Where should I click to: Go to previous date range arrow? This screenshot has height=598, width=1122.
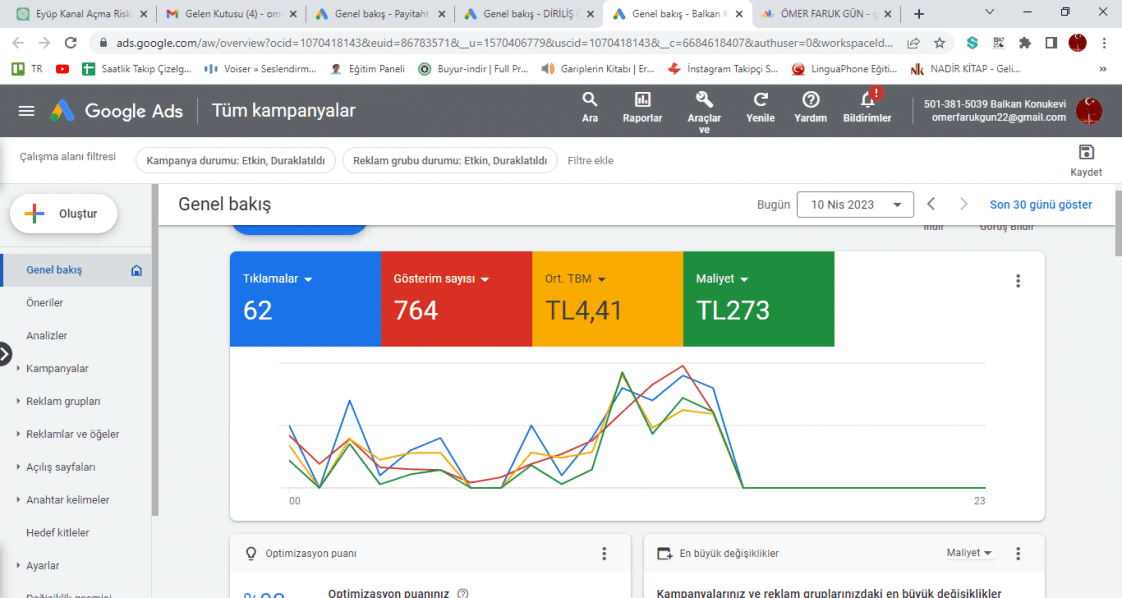pyautogui.click(x=931, y=205)
